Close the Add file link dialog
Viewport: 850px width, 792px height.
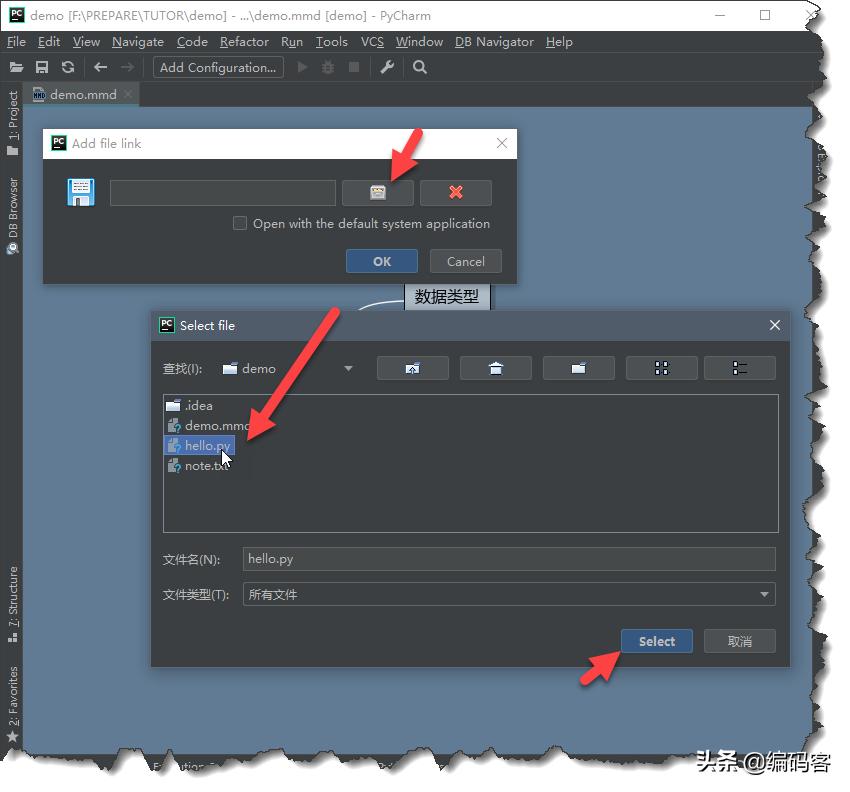coord(502,143)
